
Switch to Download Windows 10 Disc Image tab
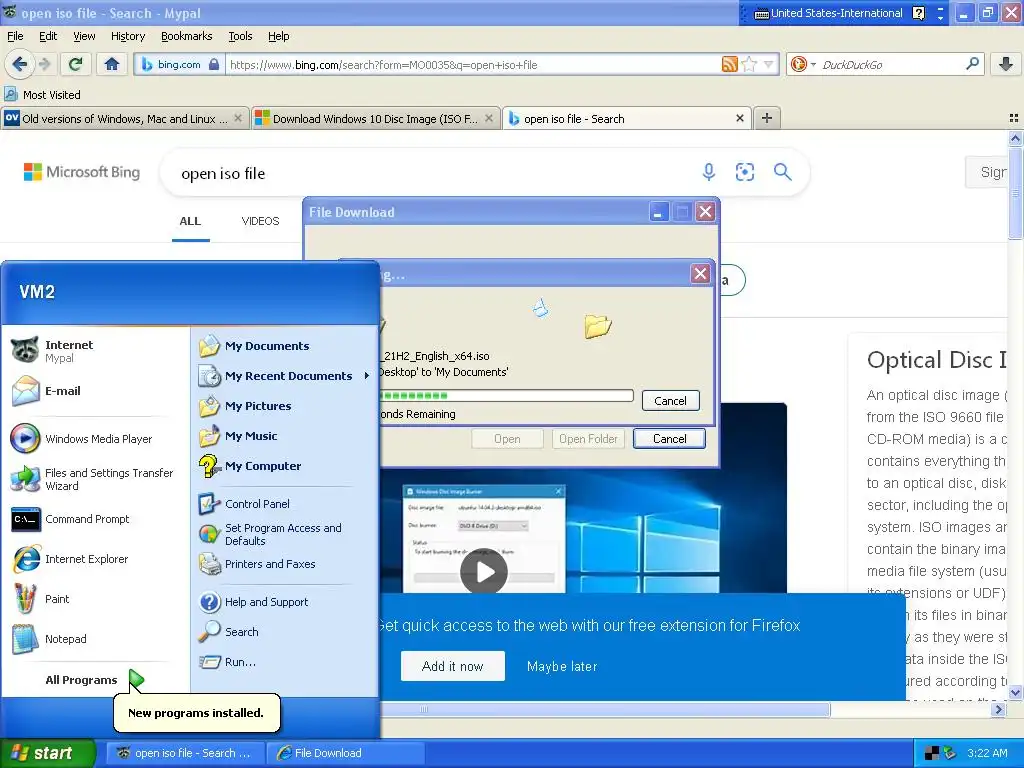tap(376, 118)
